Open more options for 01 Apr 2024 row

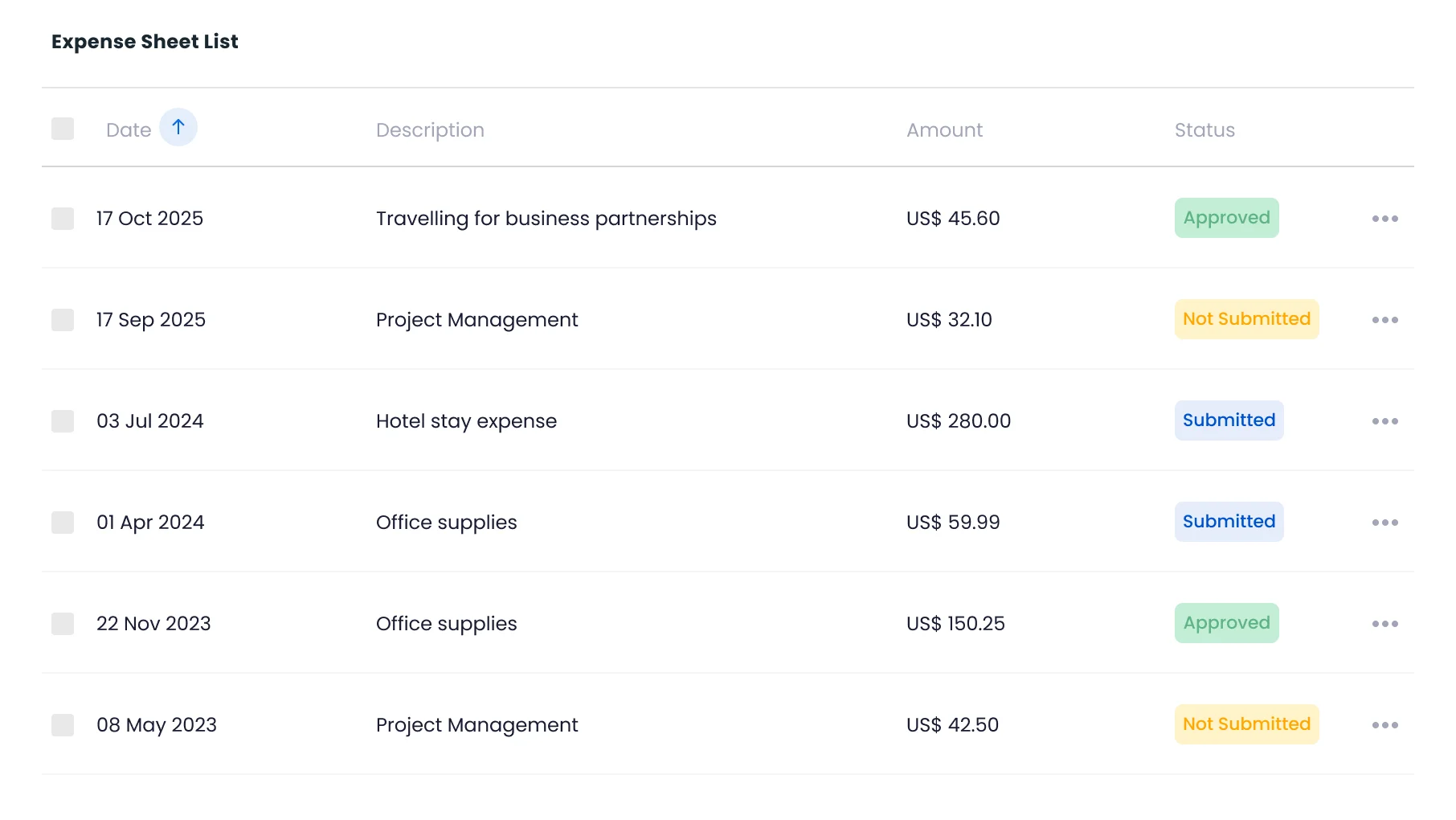(1385, 523)
